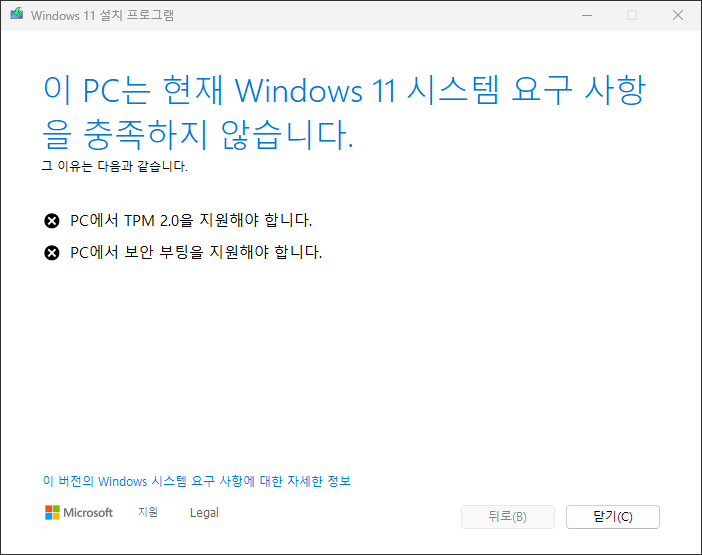Open the Windows system requirements details link

[x=197, y=481]
